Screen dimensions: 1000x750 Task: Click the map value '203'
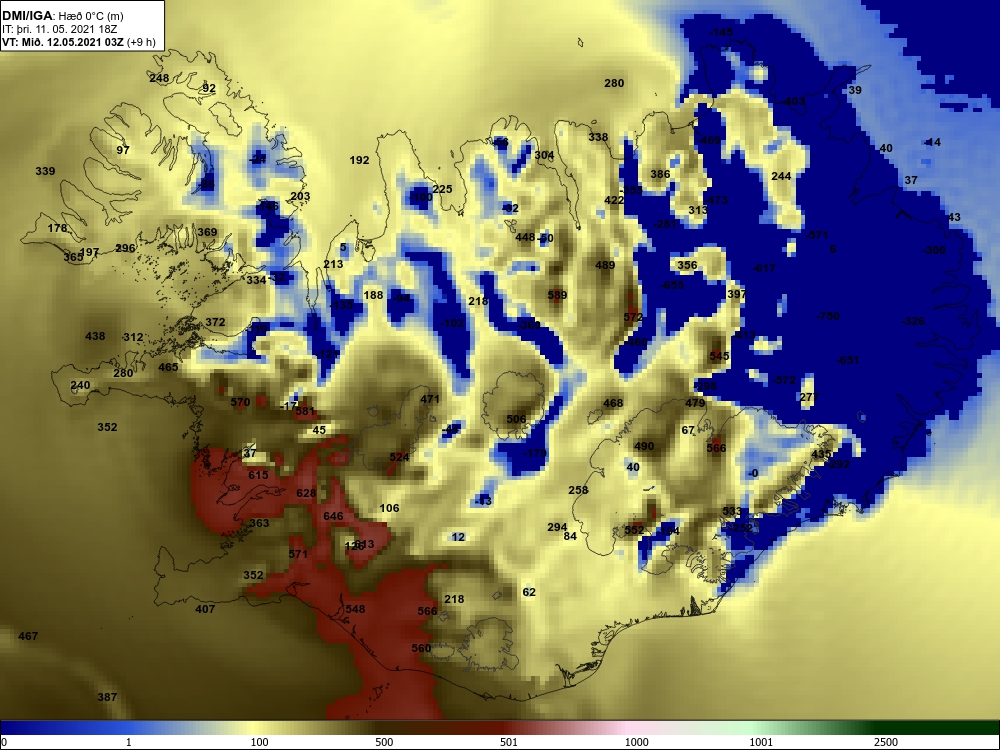click(x=300, y=197)
